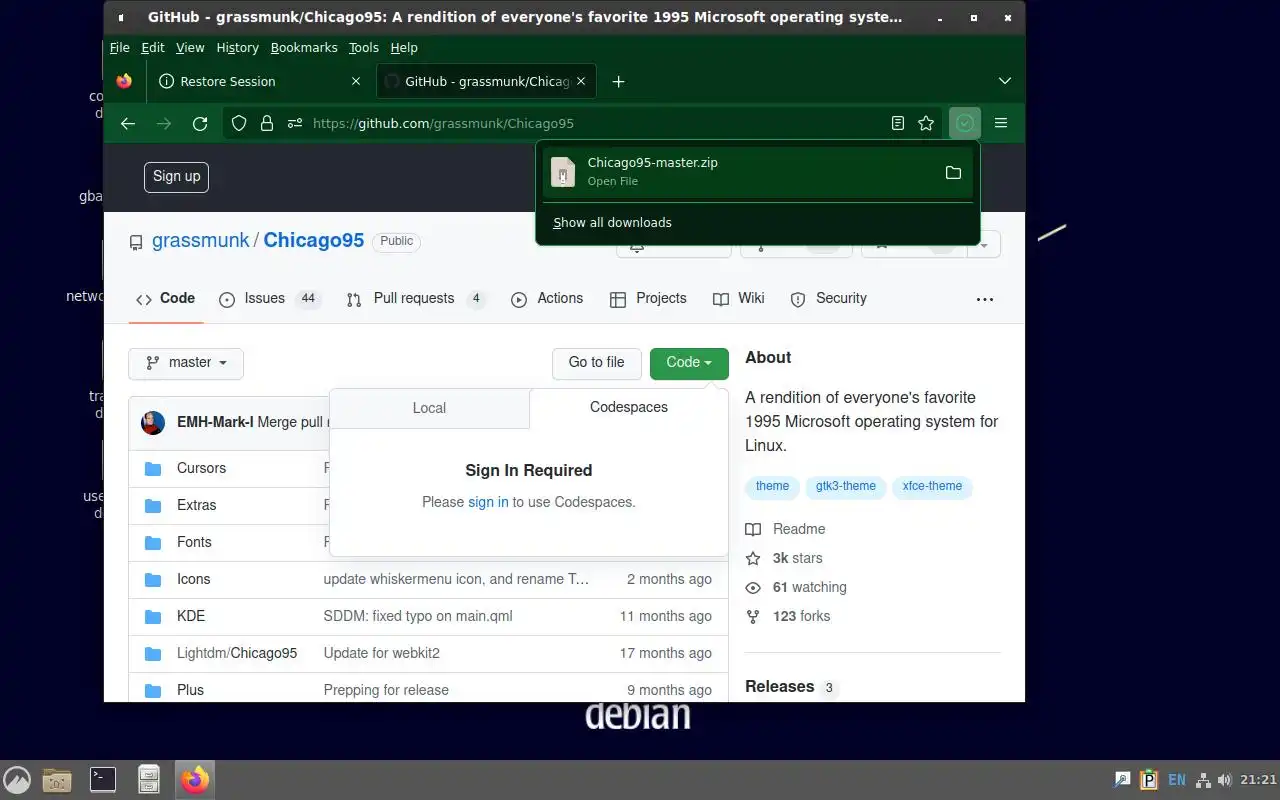This screenshot has height=800, width=1280.
Task: Open the 3k stars link
Action: pyautogui.click(x=785, y=558)
